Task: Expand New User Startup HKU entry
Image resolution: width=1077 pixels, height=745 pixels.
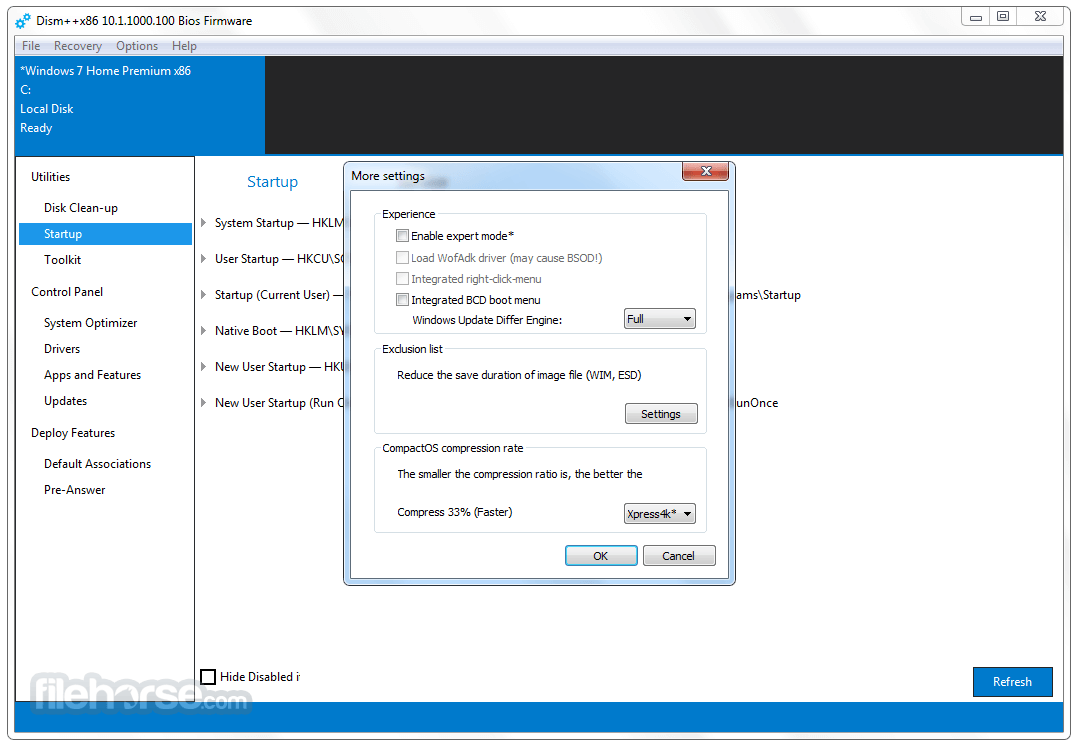Action: [x=203, y=367]
